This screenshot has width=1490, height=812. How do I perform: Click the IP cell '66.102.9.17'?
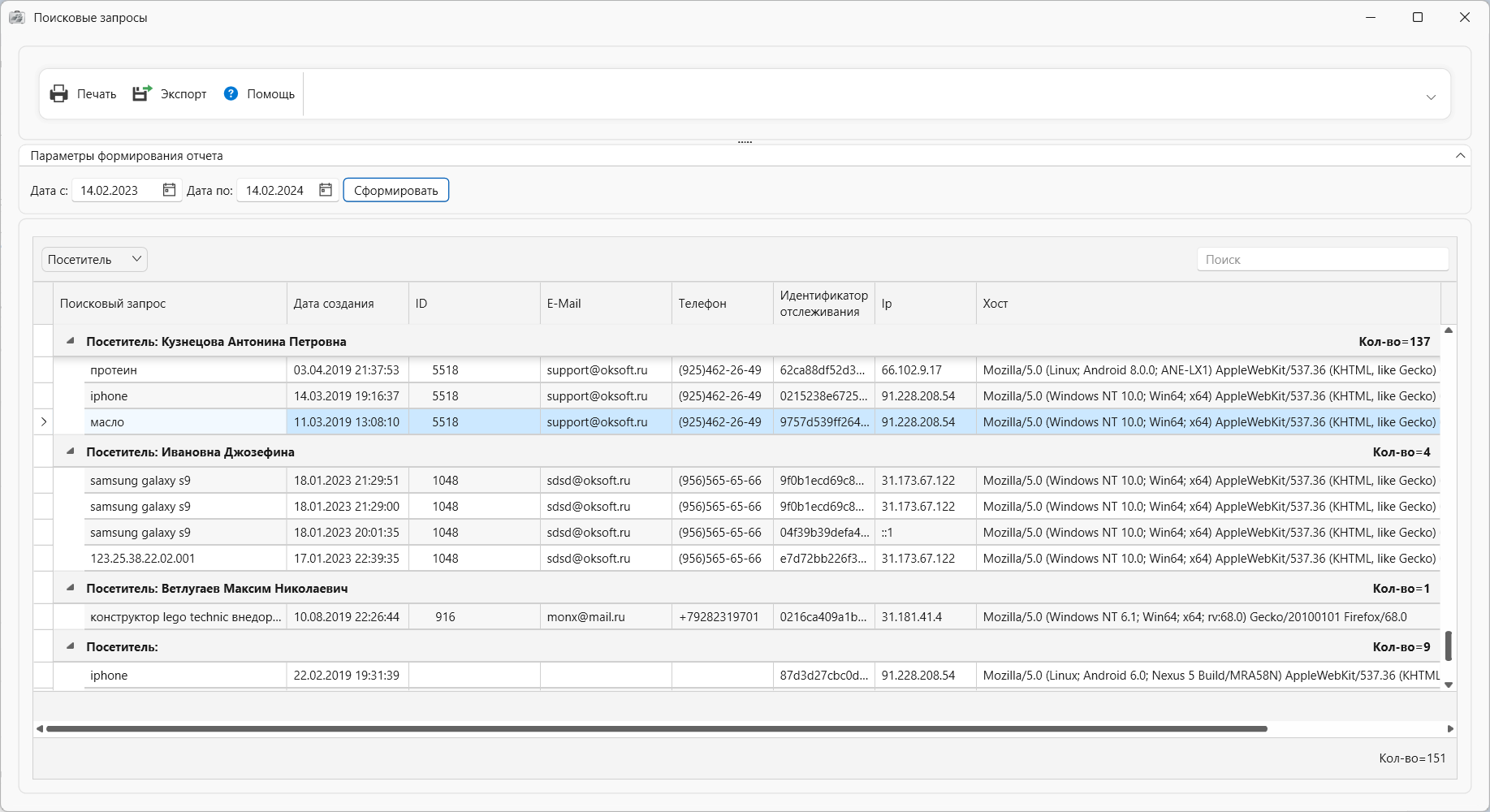pyautogui.click(x=926, y=370)
